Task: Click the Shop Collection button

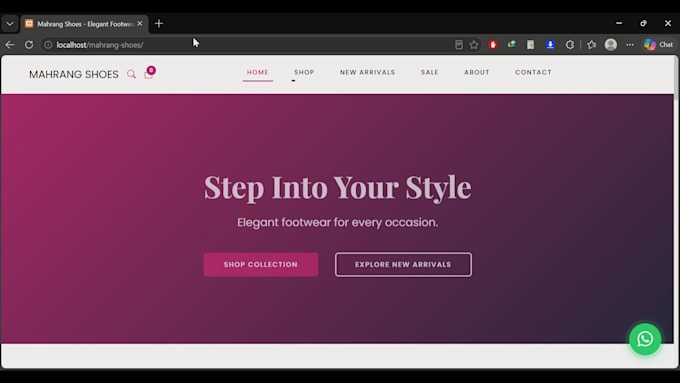Action: tap(261, 265)
